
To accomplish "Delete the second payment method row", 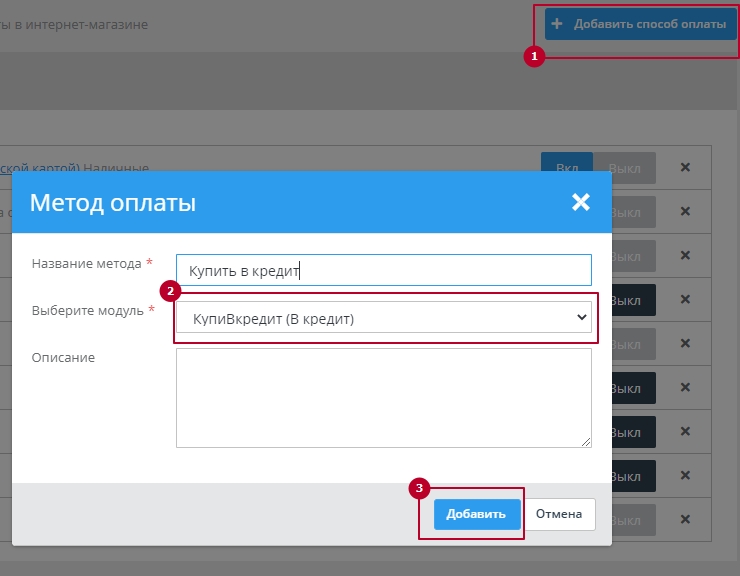I will 685,211.
